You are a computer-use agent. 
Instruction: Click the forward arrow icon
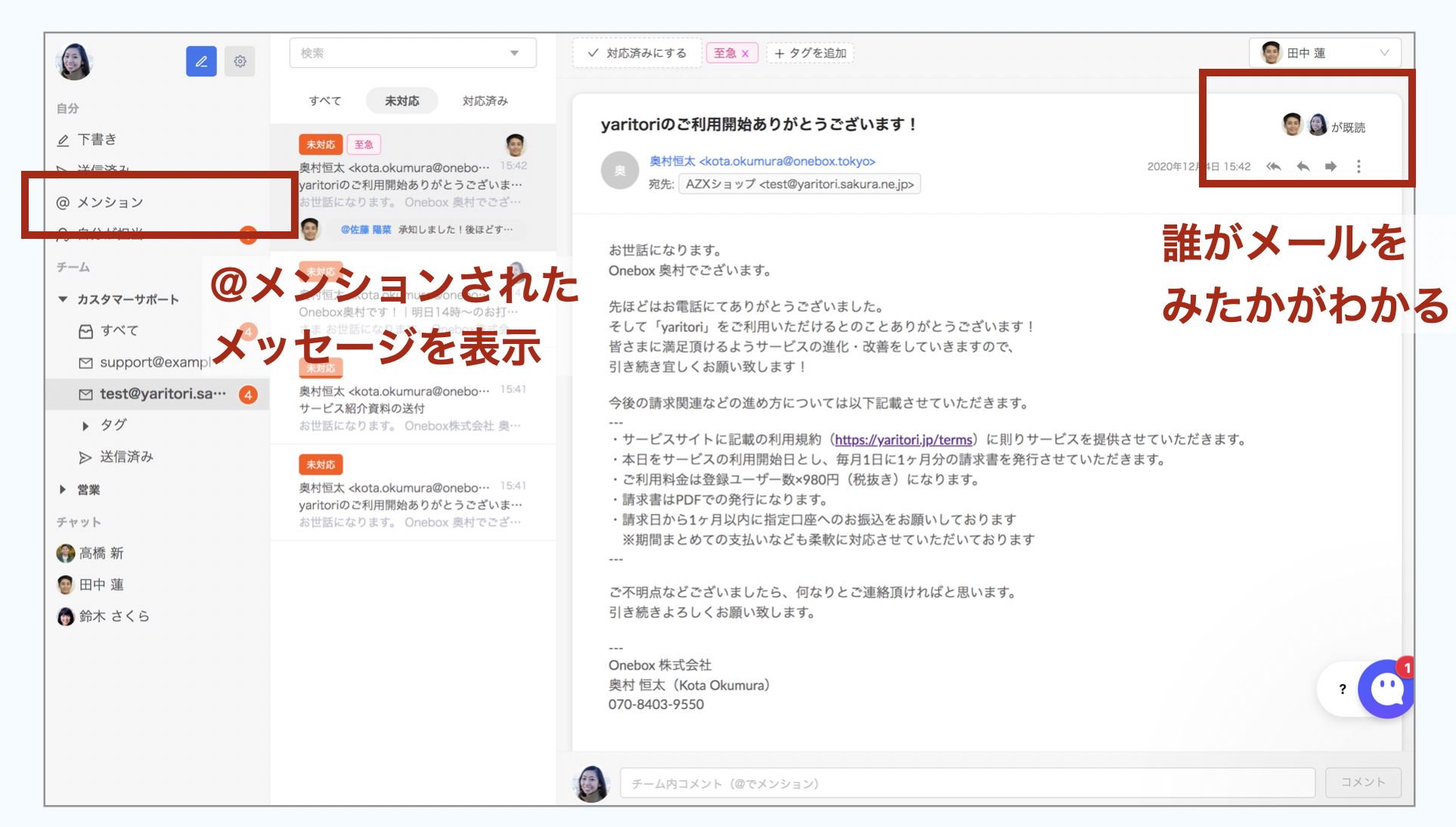pos(1331,166)
